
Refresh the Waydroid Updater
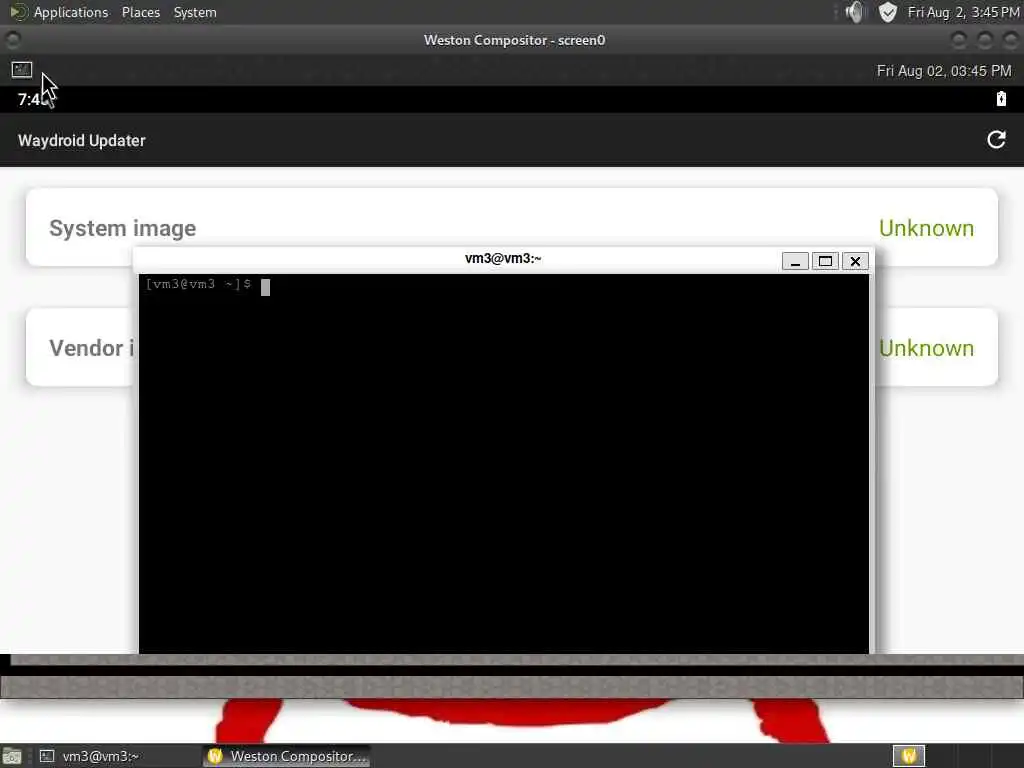point(996,139)
